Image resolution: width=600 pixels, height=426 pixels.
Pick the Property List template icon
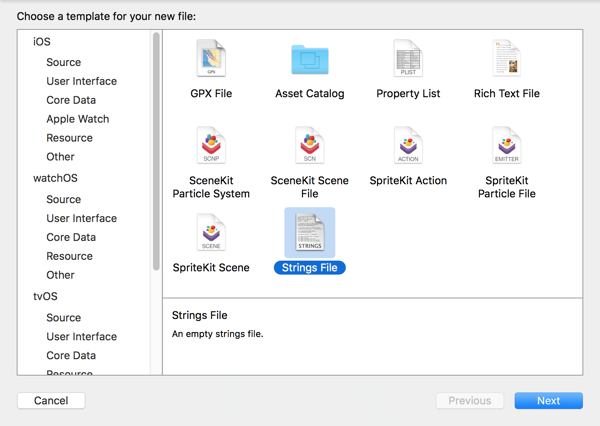pos(408,60)
